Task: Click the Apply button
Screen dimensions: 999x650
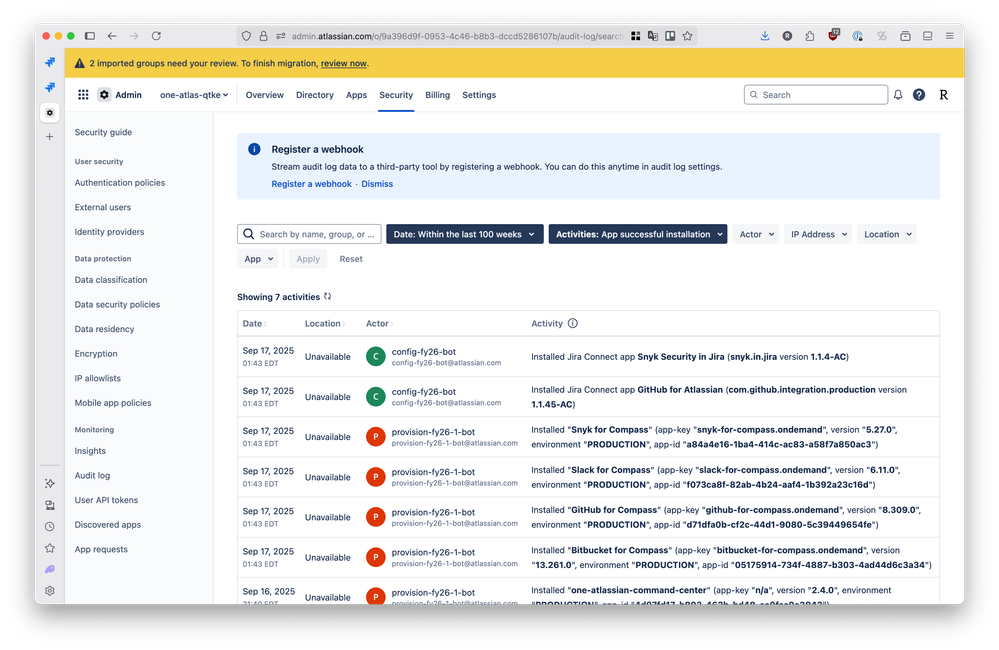Action: pyautogui.click(x=308, y=259)
